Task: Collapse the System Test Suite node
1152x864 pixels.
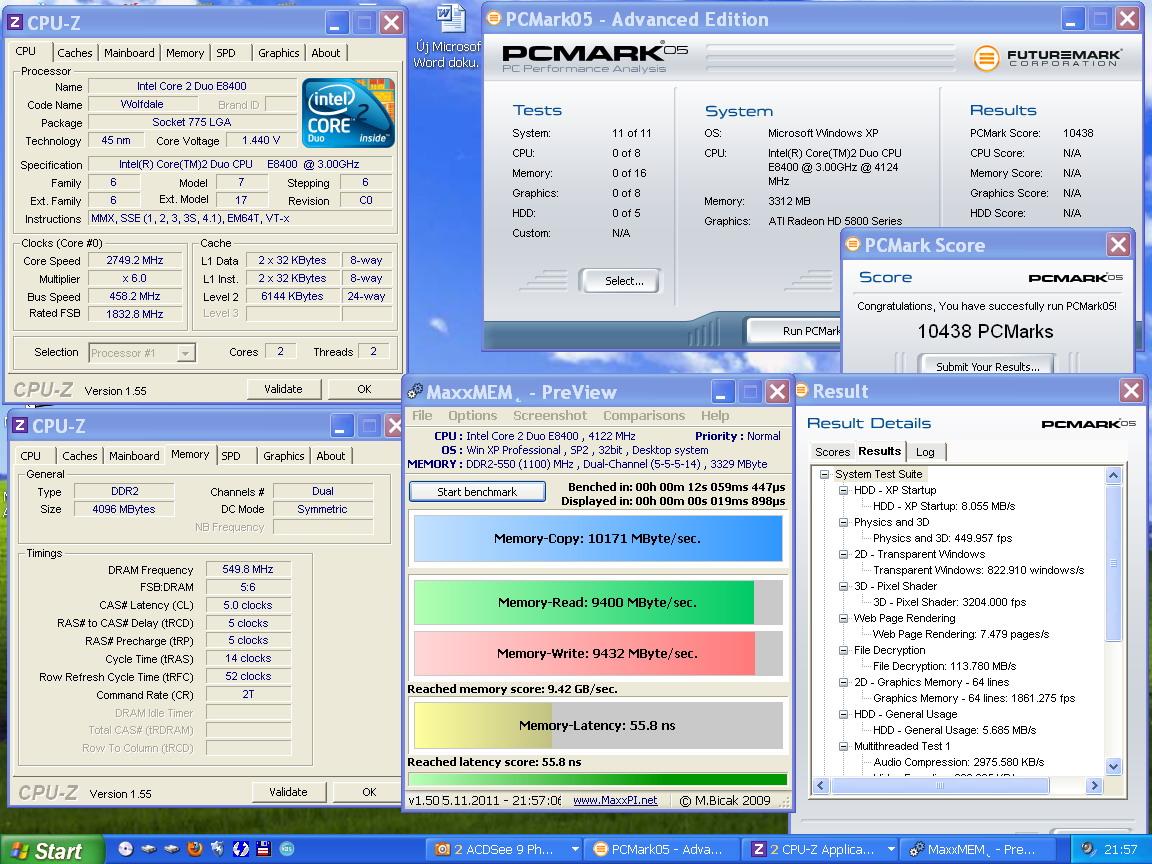Action: click(824, 475)
